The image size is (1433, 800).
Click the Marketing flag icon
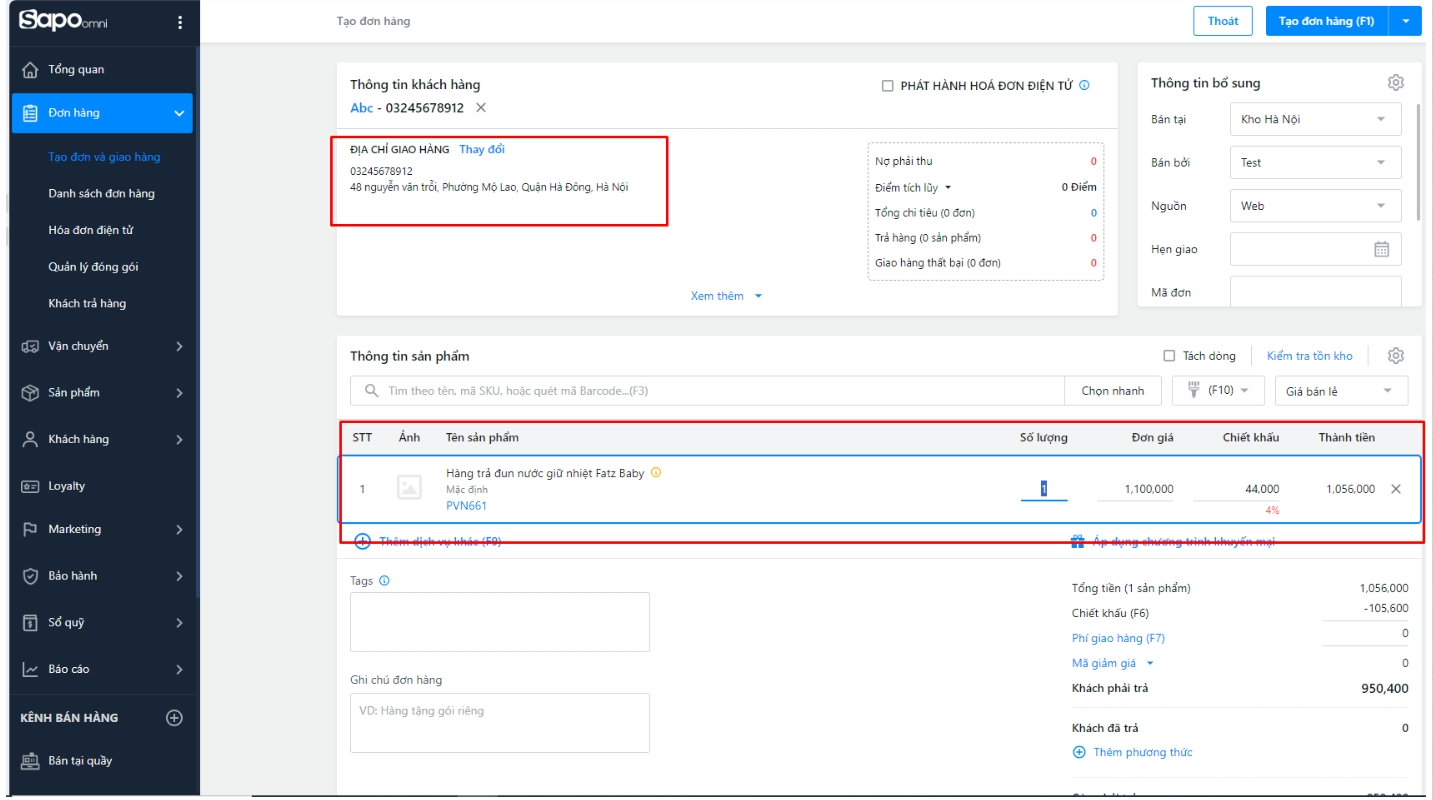[x=30, y=529]
